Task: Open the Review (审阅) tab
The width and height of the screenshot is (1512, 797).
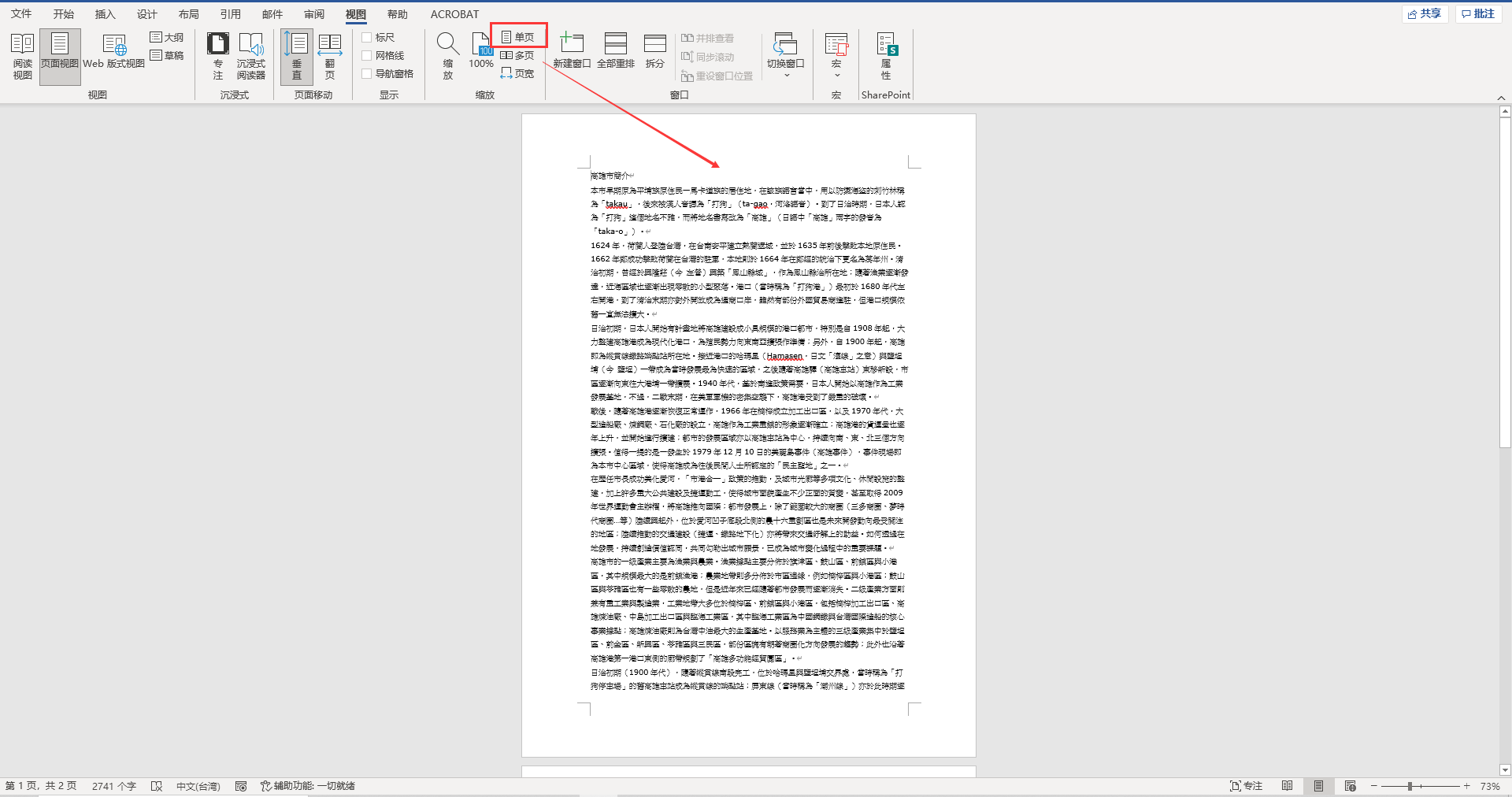Action: click(x=314, y=13)
